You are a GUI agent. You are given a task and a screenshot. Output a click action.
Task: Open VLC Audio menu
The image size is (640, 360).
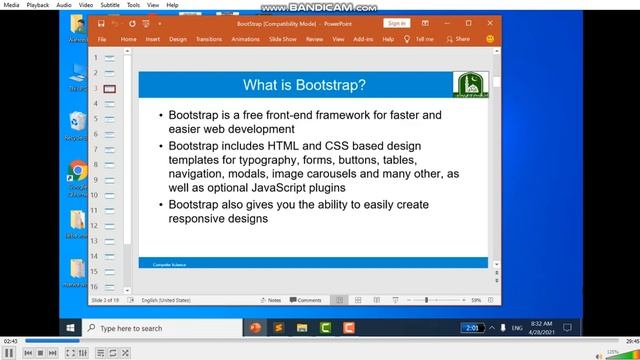[64, 5]
